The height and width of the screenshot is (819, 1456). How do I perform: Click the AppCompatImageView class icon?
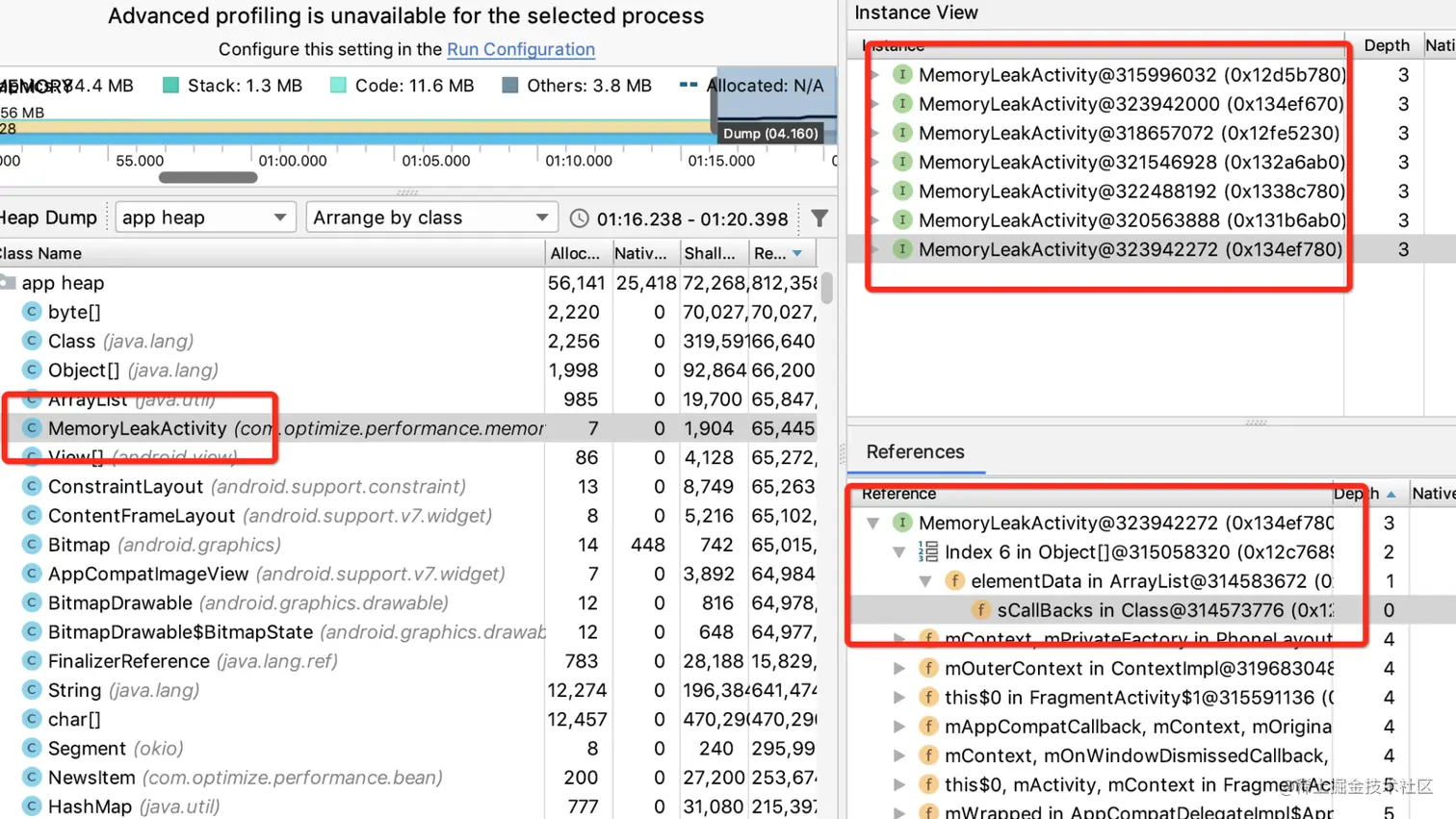pyautogui.click(x=32, y=574)
